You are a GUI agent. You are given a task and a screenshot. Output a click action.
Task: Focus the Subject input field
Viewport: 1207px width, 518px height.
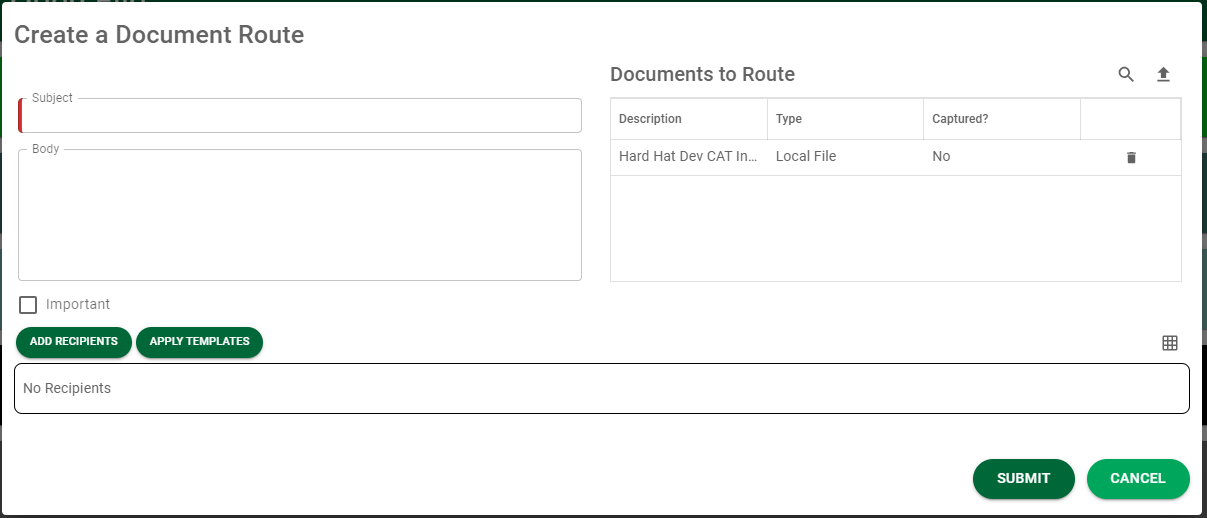pos(300,116)
